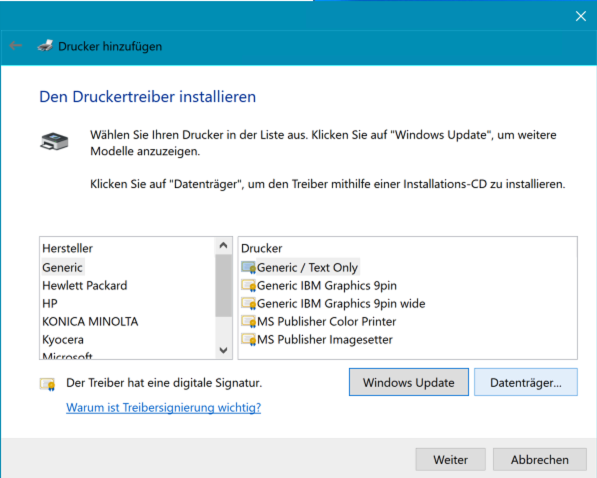
Task: Click the certificate icon of Generic IBM Graphics 9pin
Action: [248, 286]
